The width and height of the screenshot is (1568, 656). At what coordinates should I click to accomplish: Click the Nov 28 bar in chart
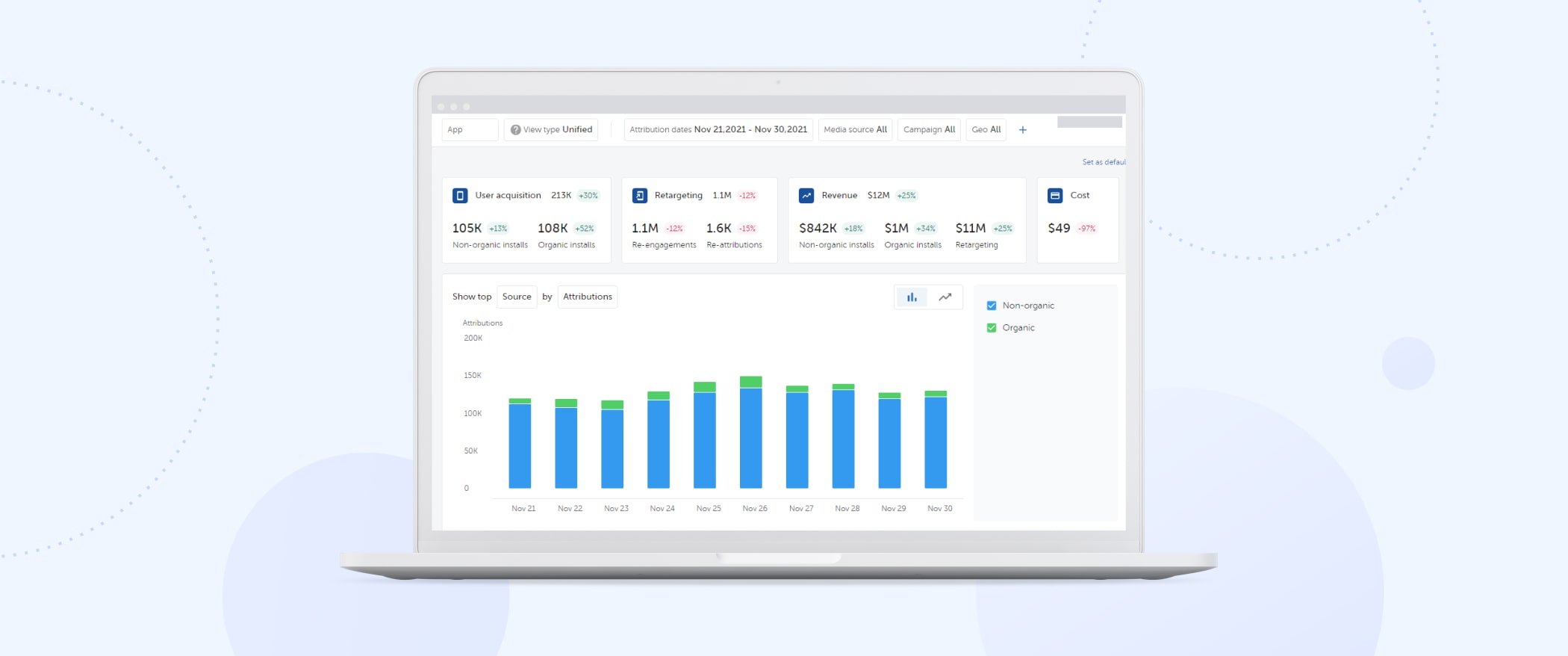(844, 436)
